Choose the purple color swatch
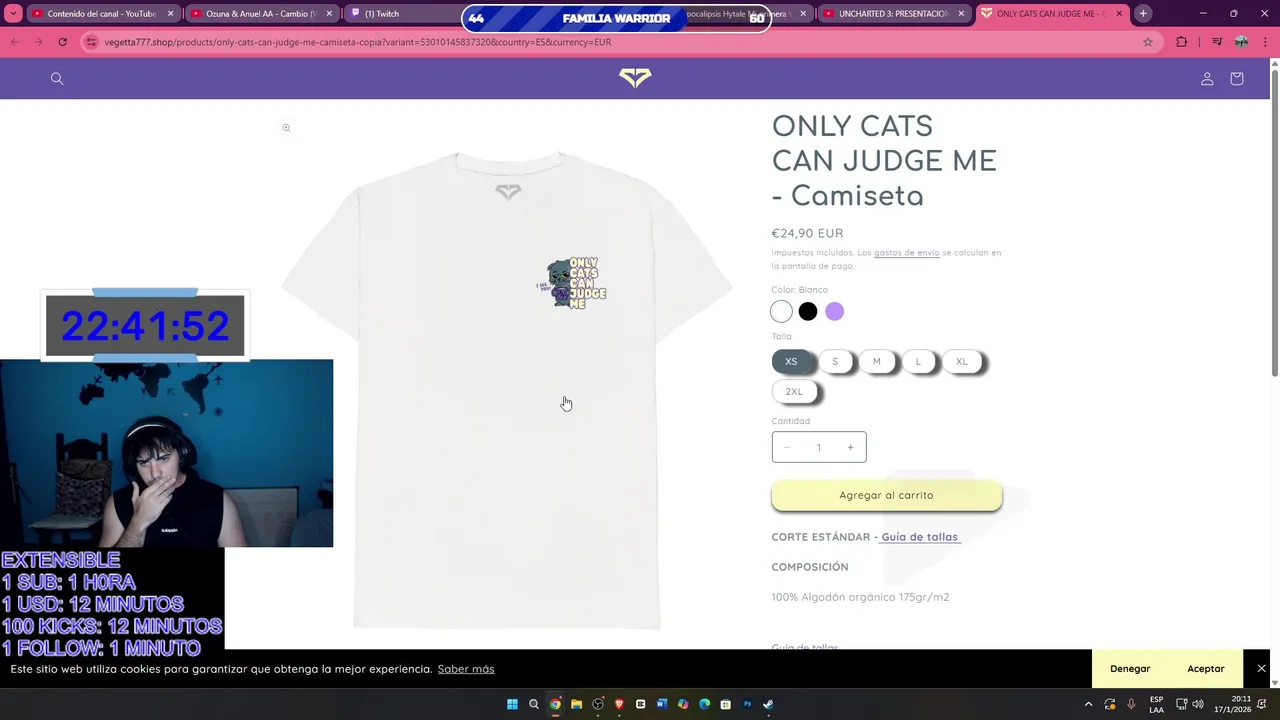 pos(835,312)
